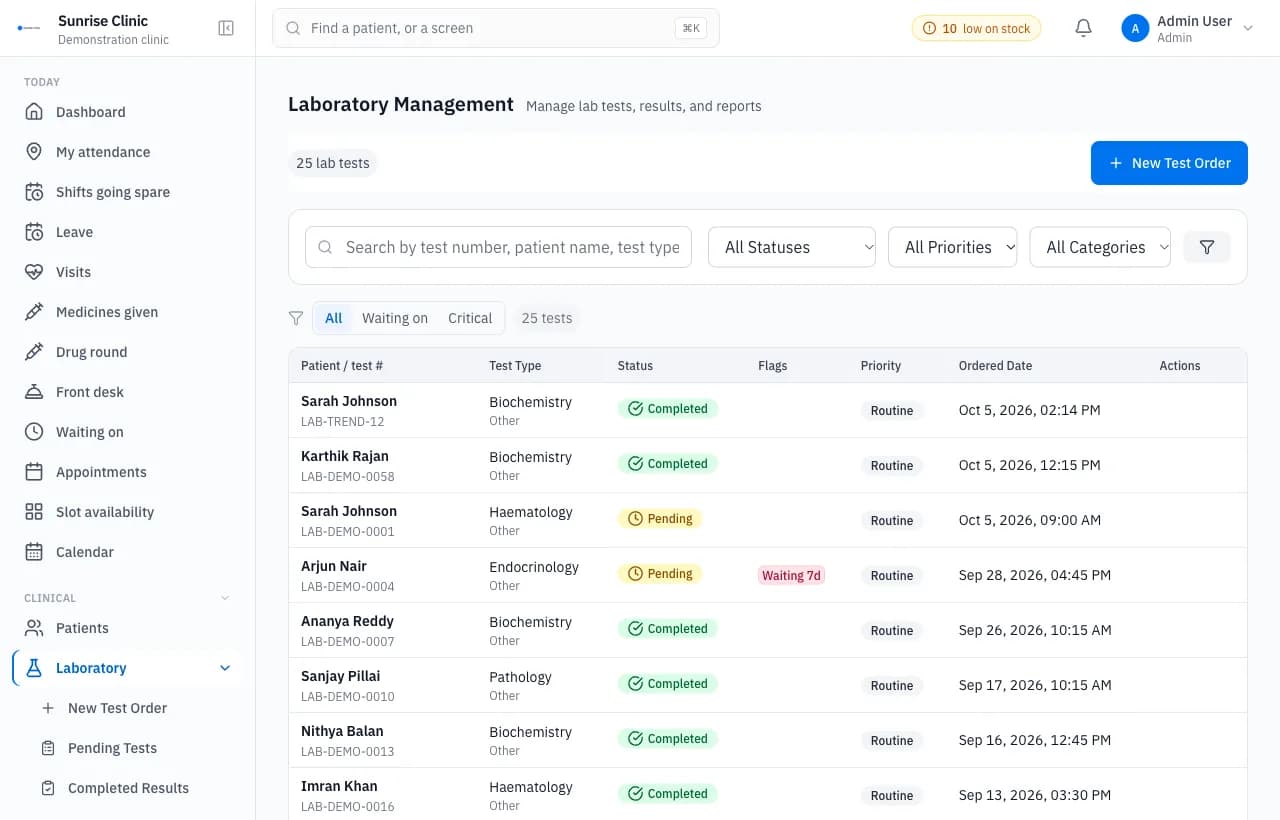1280x820 pixels.
Task: Open the All Categories dropdown
Action: coord(1100,247)
